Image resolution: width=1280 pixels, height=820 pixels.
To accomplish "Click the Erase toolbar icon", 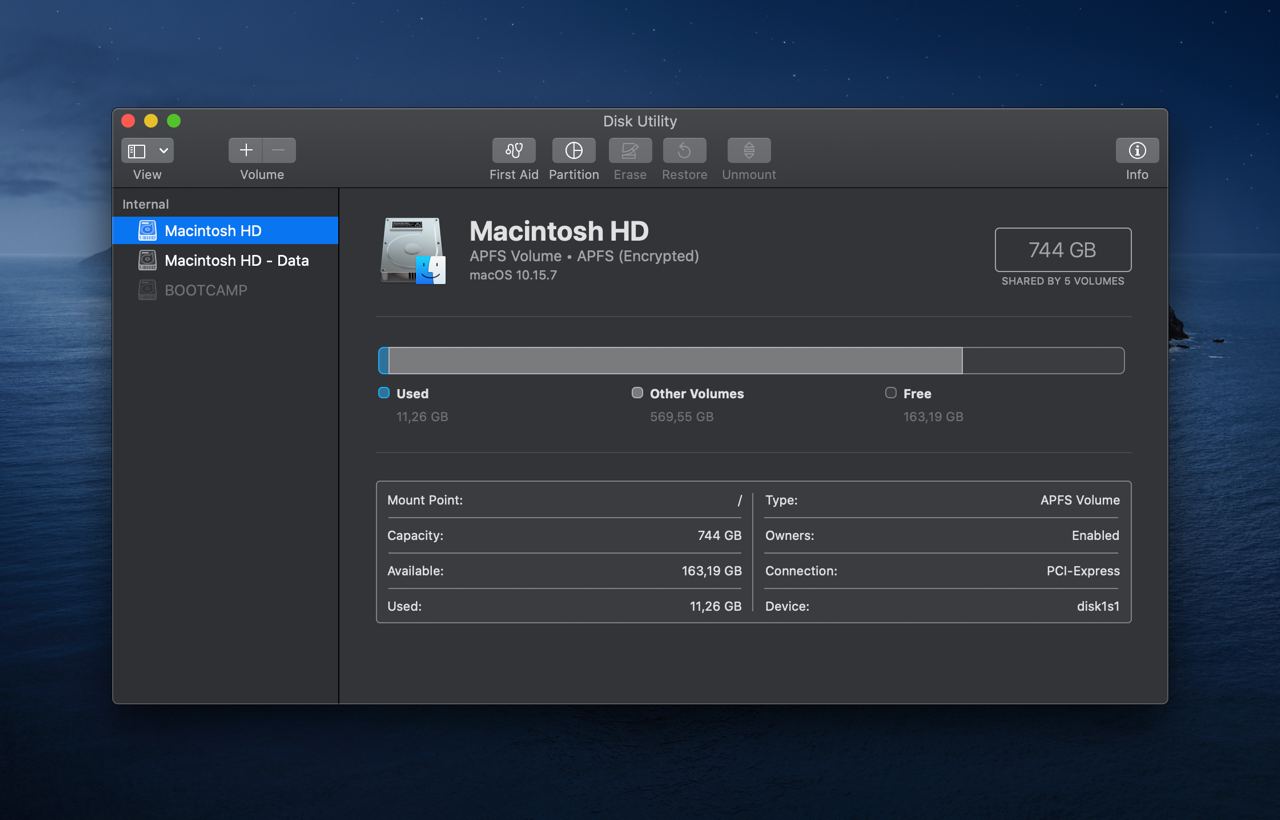I will pyautogui.click(x=630, y=150).
